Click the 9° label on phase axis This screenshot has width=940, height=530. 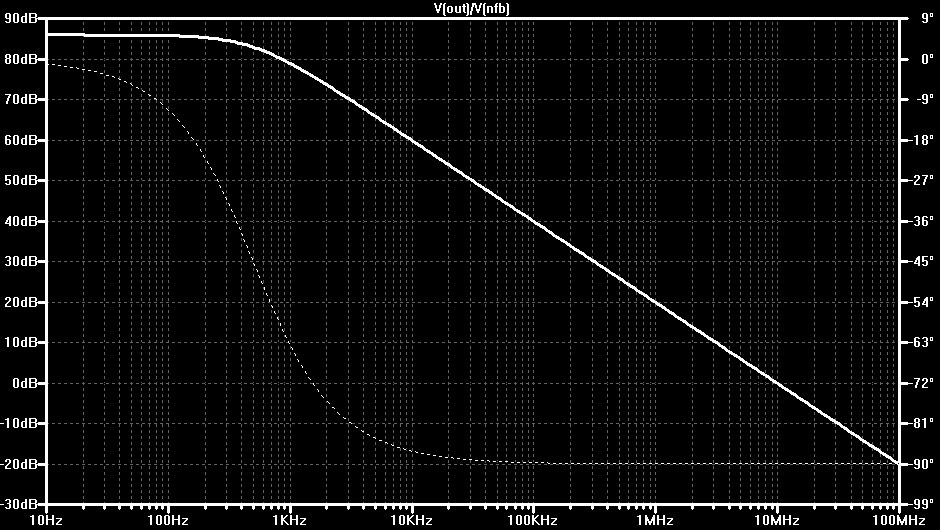(x=926, y=18)
